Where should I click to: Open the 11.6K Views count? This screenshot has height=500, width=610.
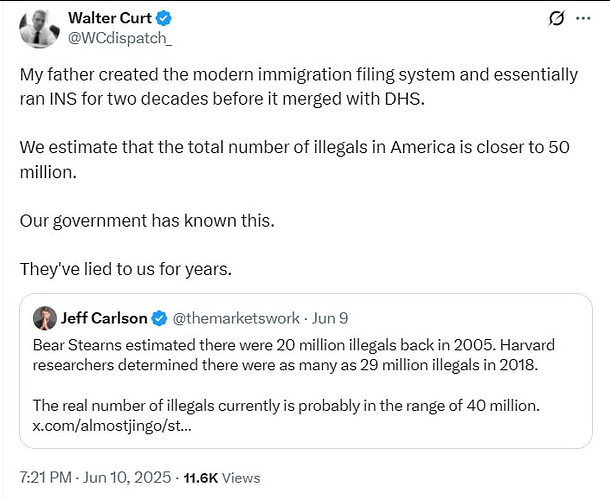point(222,478)
